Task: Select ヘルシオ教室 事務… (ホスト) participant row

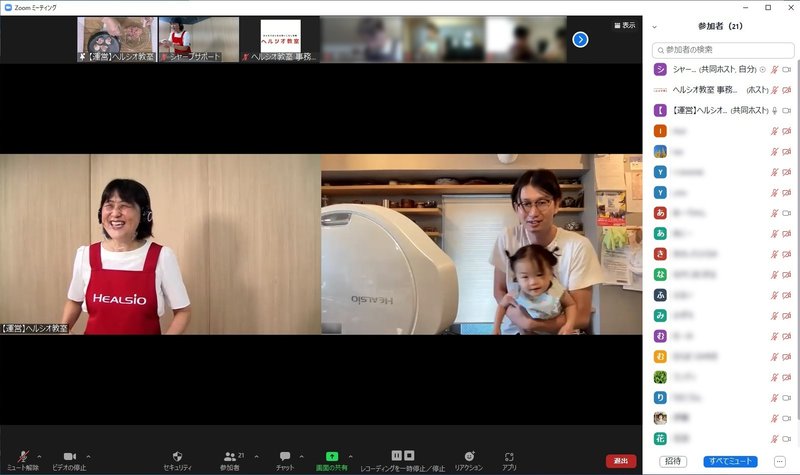Action: point(722,90)
